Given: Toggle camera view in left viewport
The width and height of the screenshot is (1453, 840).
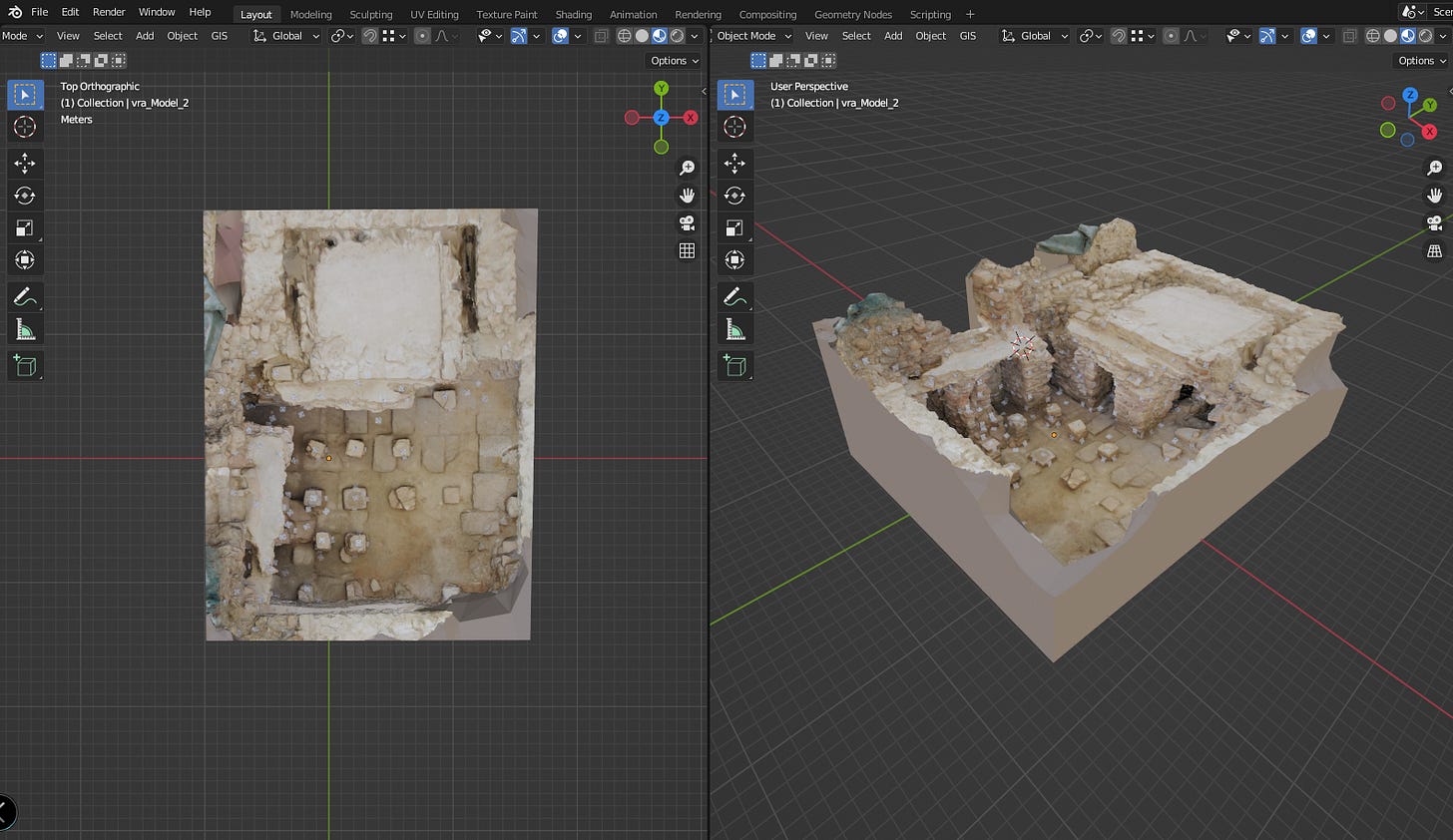Looking at the screenshot, I should pos(687,223).
